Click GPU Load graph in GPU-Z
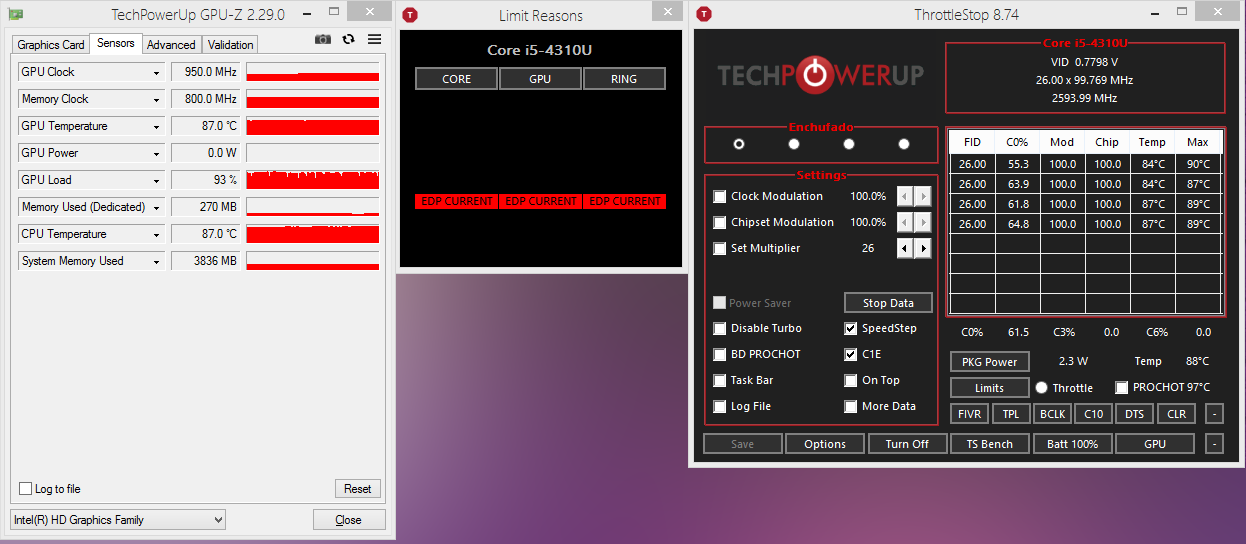The height and width of the screenshot is (544, 1246). click(313, 180)
